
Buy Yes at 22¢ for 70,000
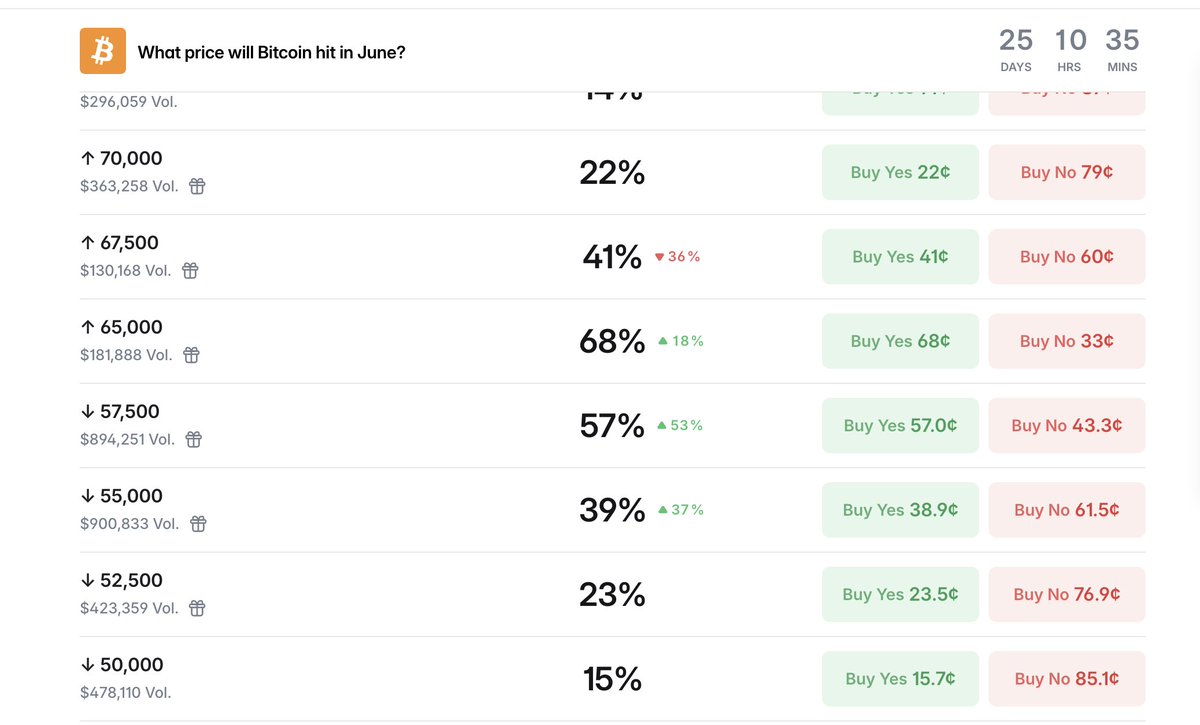[900, 172]
